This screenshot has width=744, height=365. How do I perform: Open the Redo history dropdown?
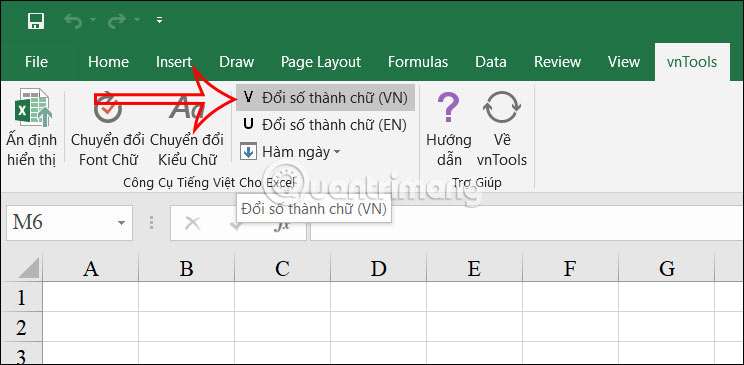pos(137,20)
